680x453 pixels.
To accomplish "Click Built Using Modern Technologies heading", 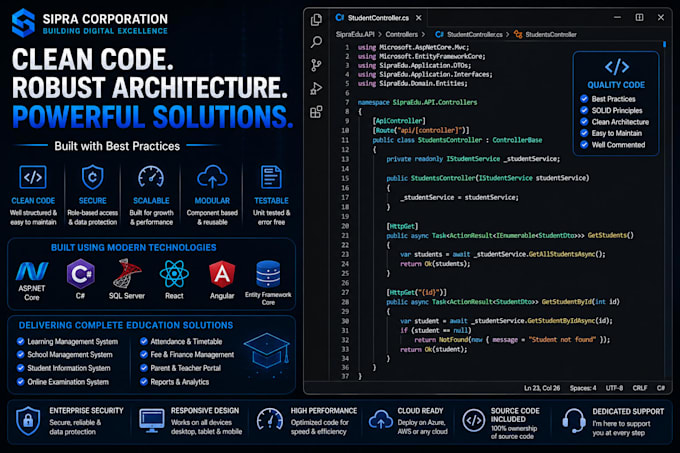I will click(134, 248).
